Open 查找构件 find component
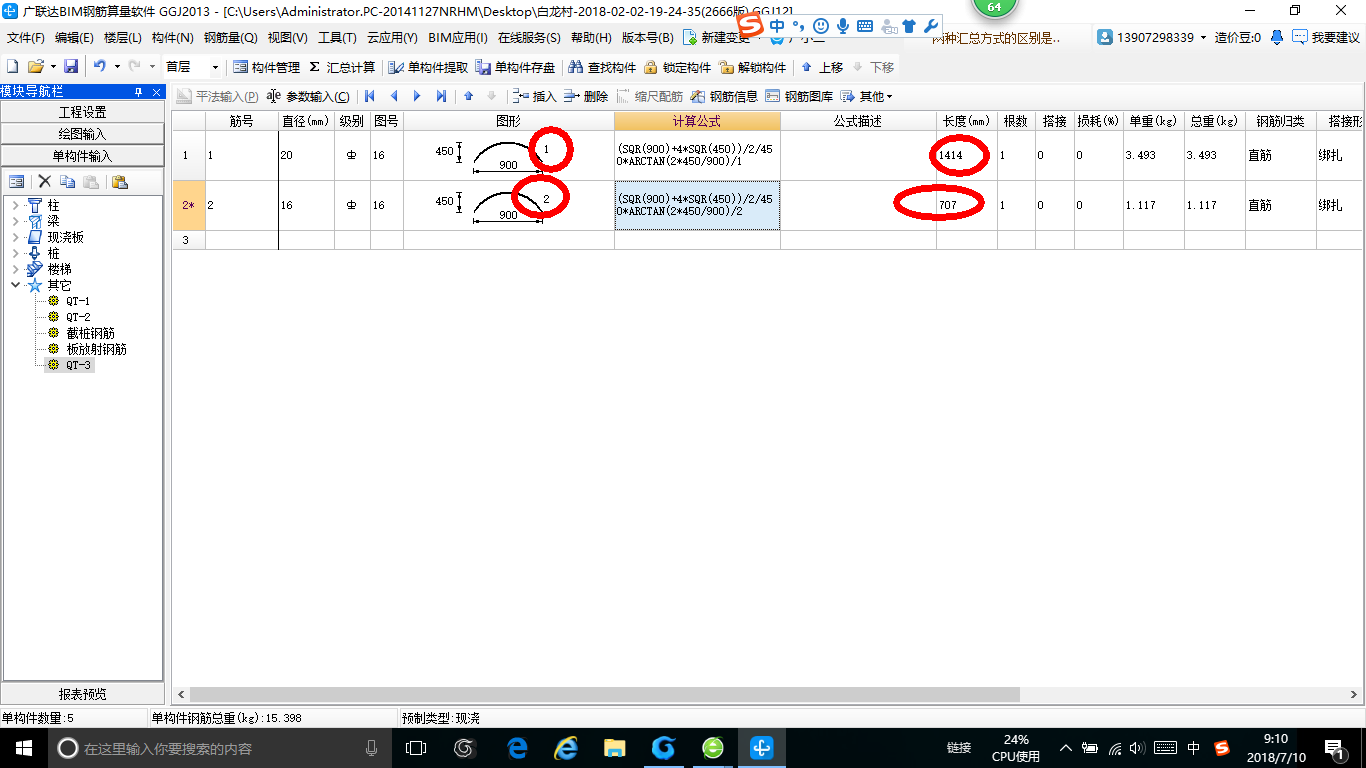 tap(602, 67)
